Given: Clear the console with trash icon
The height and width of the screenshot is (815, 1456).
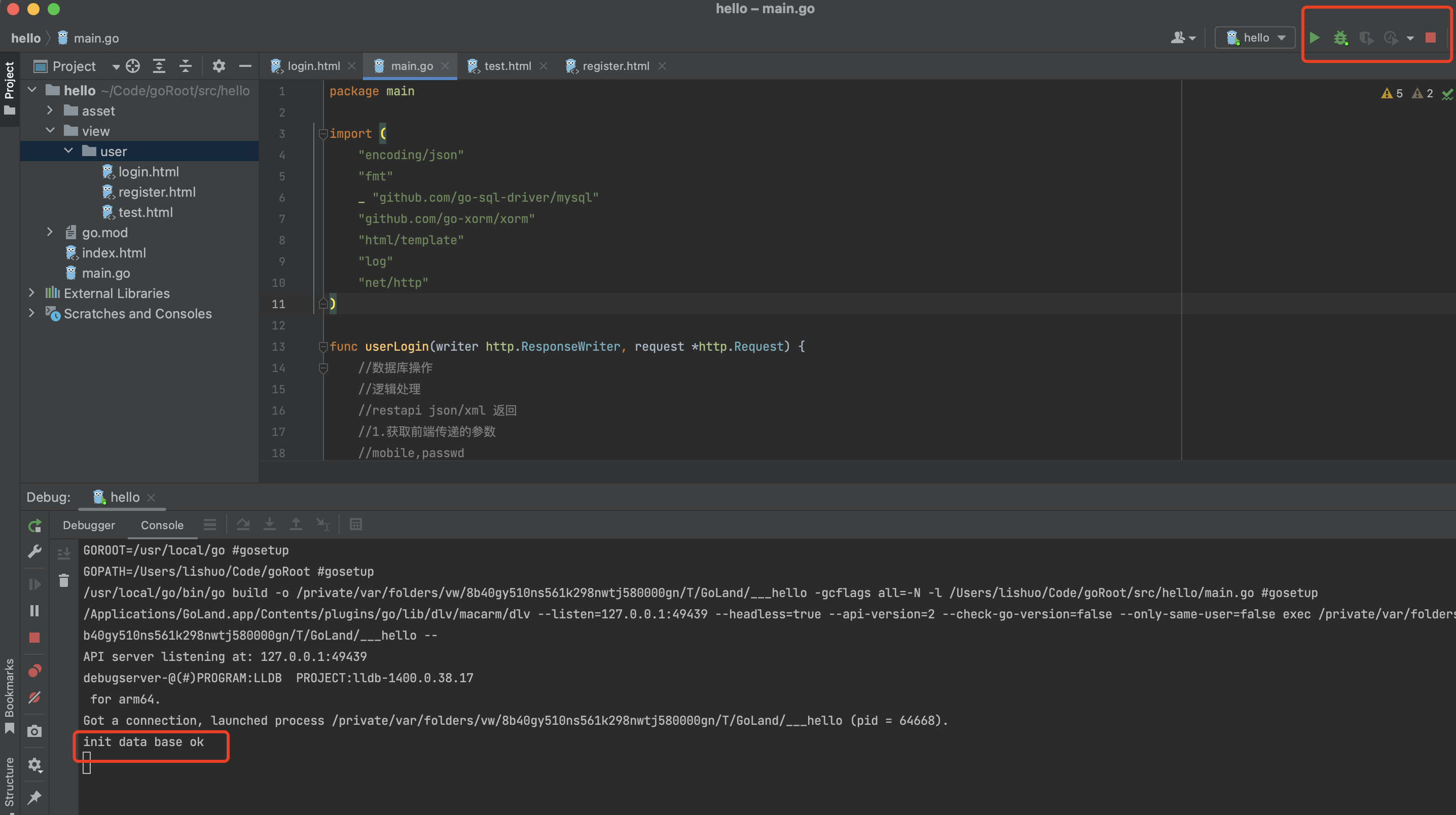Looking at the screenshot, I should pyautogui.click(x=64, y=580).
